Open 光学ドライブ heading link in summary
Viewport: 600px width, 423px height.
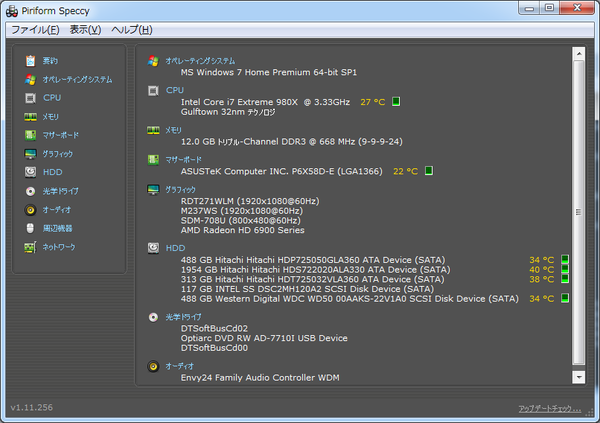pyautogui.click(x=183, y=317)
